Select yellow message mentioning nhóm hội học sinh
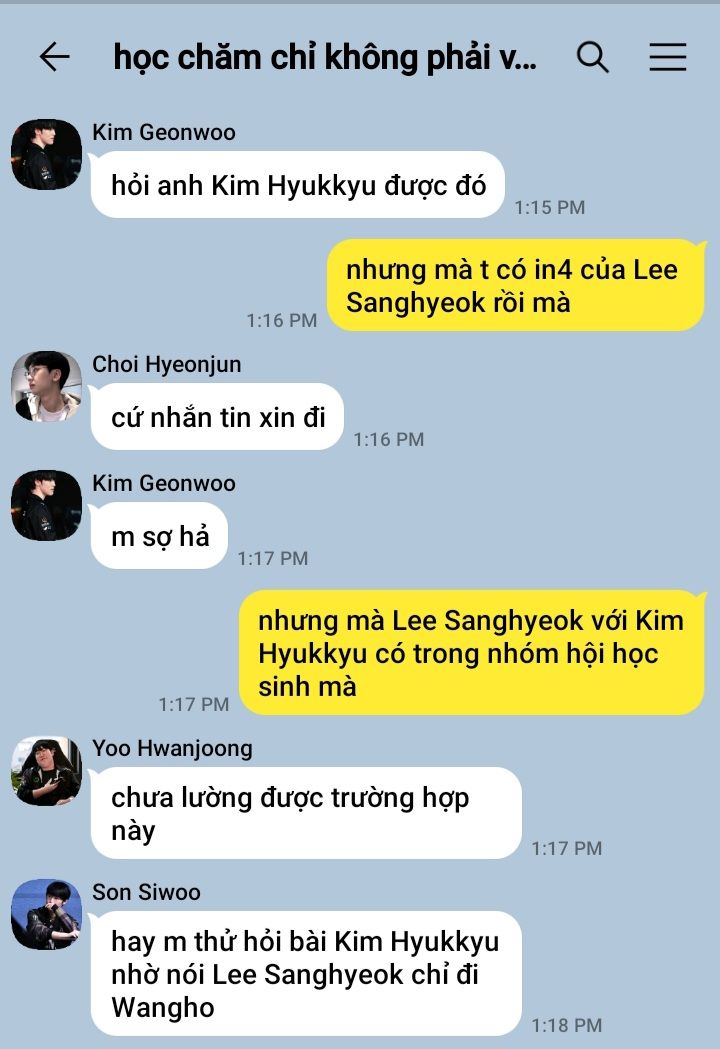720x1049 pixels. pos(472,653)
